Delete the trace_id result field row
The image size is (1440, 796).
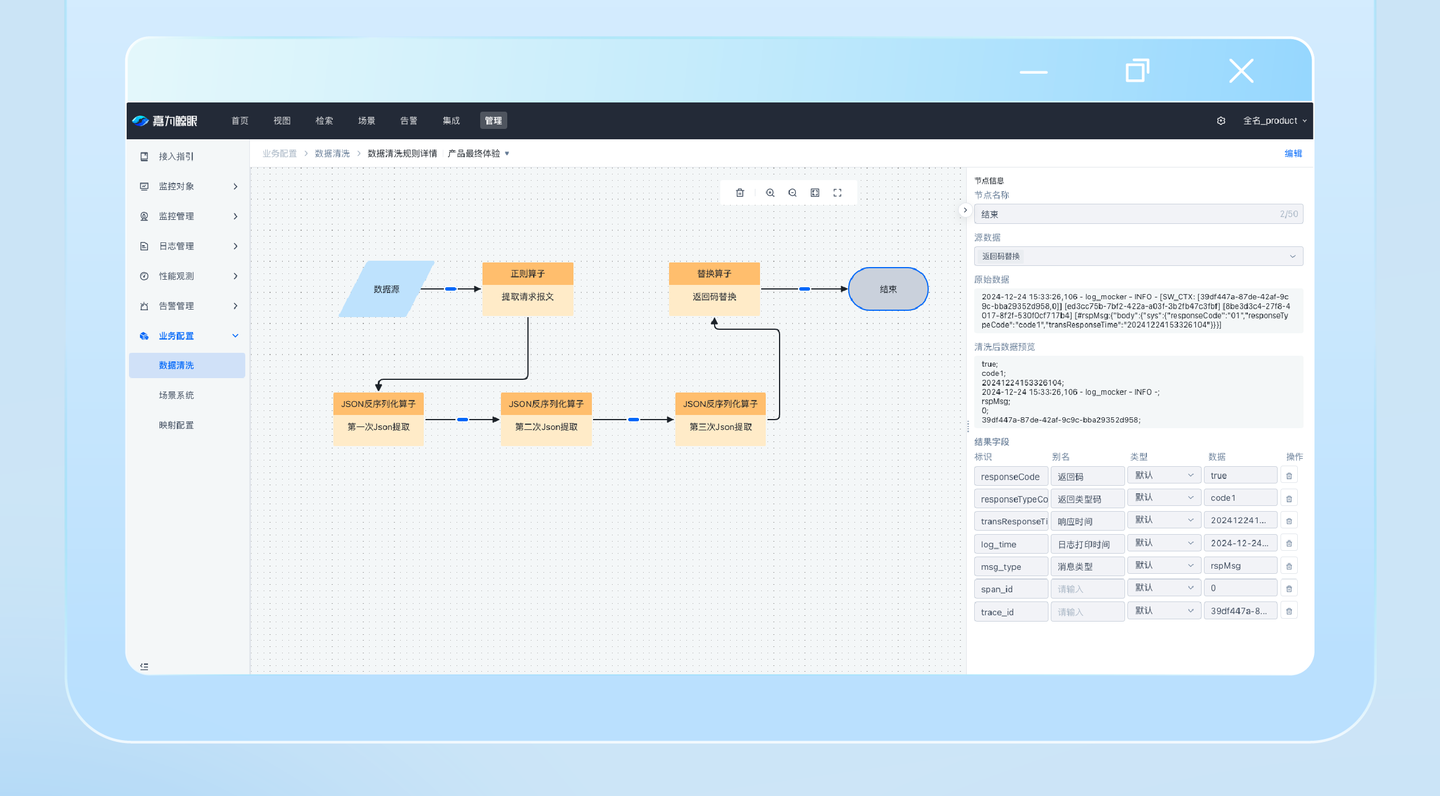point(1289,611)
